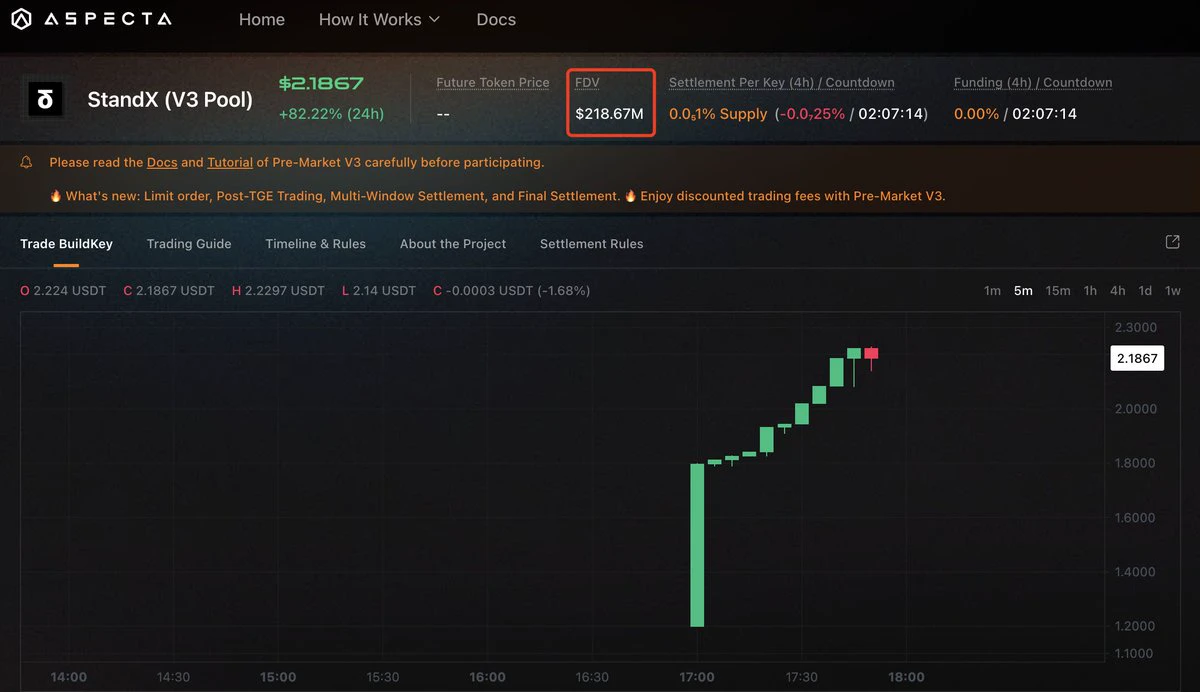Click the 16:00 time axis label
1200x692 pixels.
pyautogui.click(x=487, y=677)
